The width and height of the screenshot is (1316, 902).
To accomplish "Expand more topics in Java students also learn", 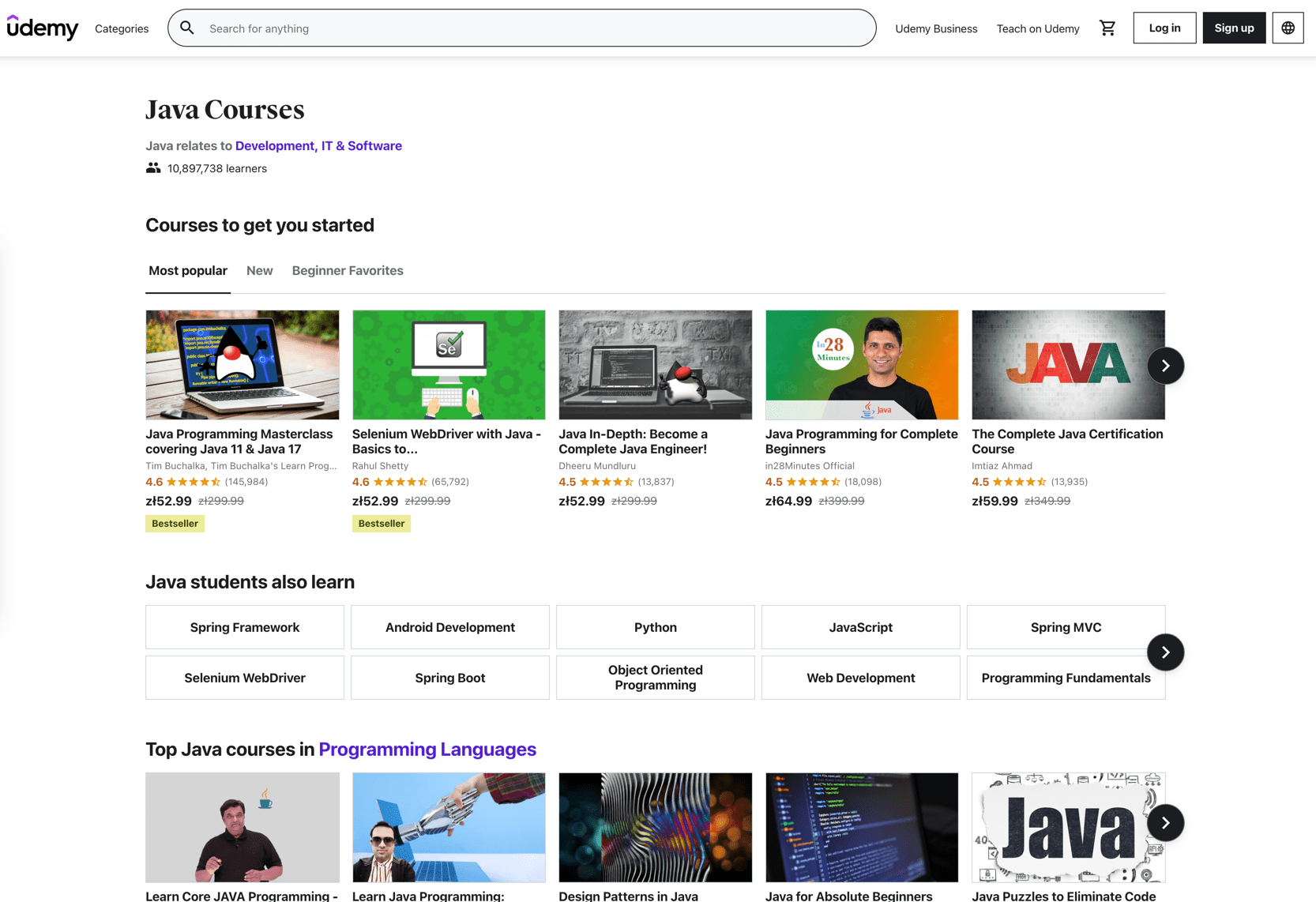I will [1165, 652].
